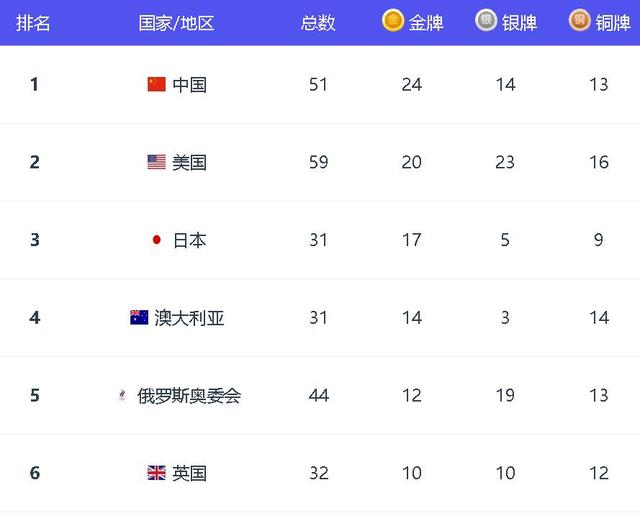The width and height of the screenshot is (640, 521).
Task: Click the United States flag icon
Action: [x=157, y=162]
